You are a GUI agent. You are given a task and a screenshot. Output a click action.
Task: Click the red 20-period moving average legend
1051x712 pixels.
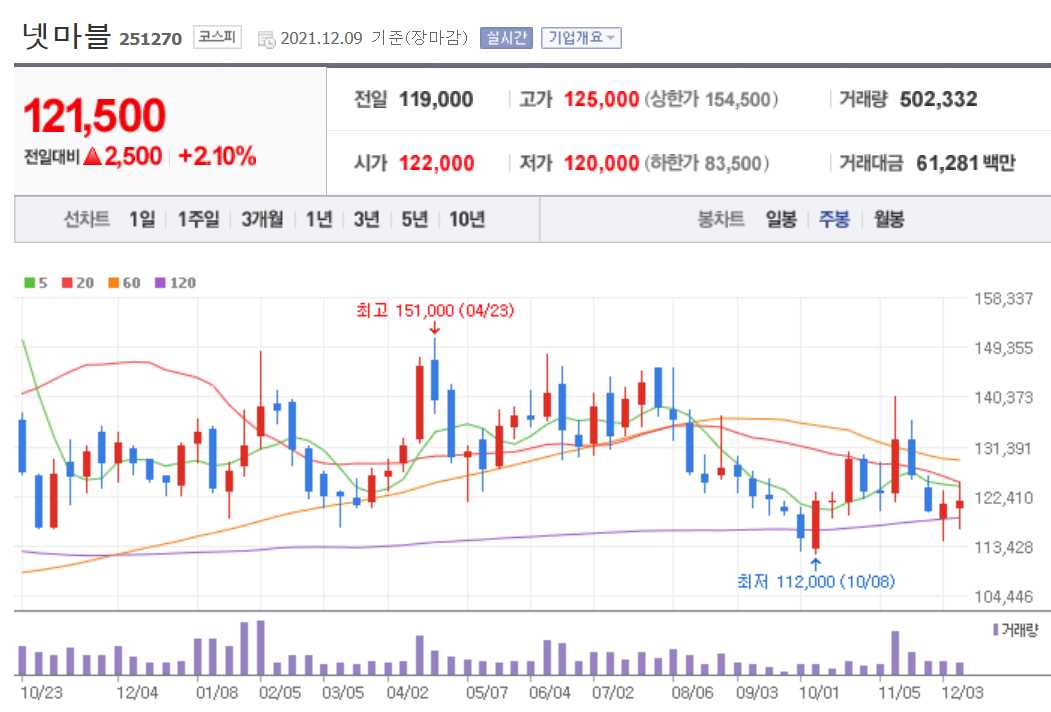[x=78, y=283]
